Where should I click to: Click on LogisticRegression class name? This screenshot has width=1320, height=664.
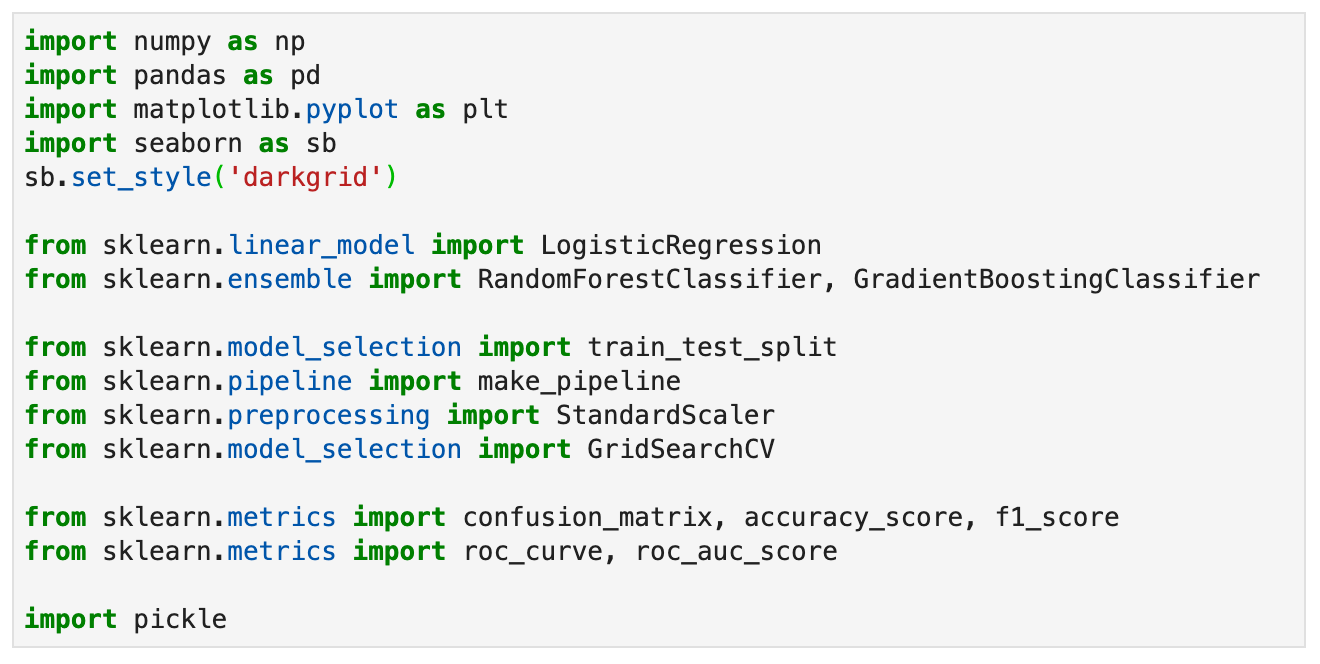(x=680, y=245)
